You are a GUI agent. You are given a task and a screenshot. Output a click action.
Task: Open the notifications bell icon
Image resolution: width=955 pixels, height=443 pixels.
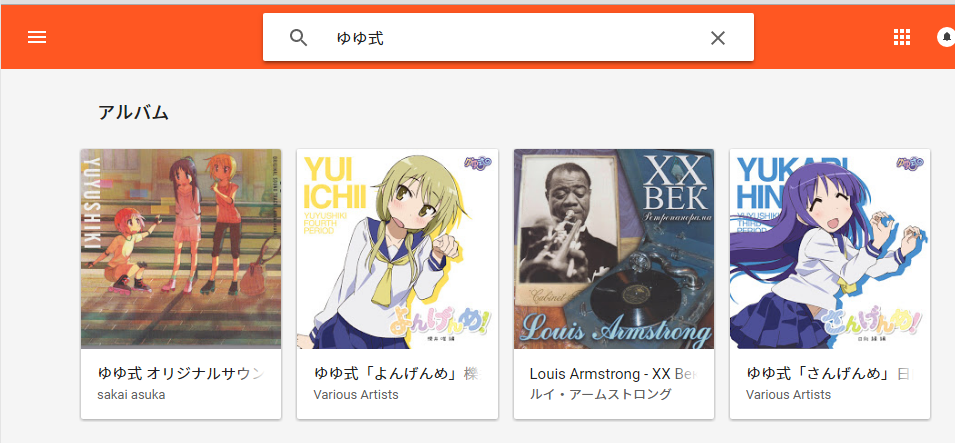pyautogui.click(x=946, y=37)
